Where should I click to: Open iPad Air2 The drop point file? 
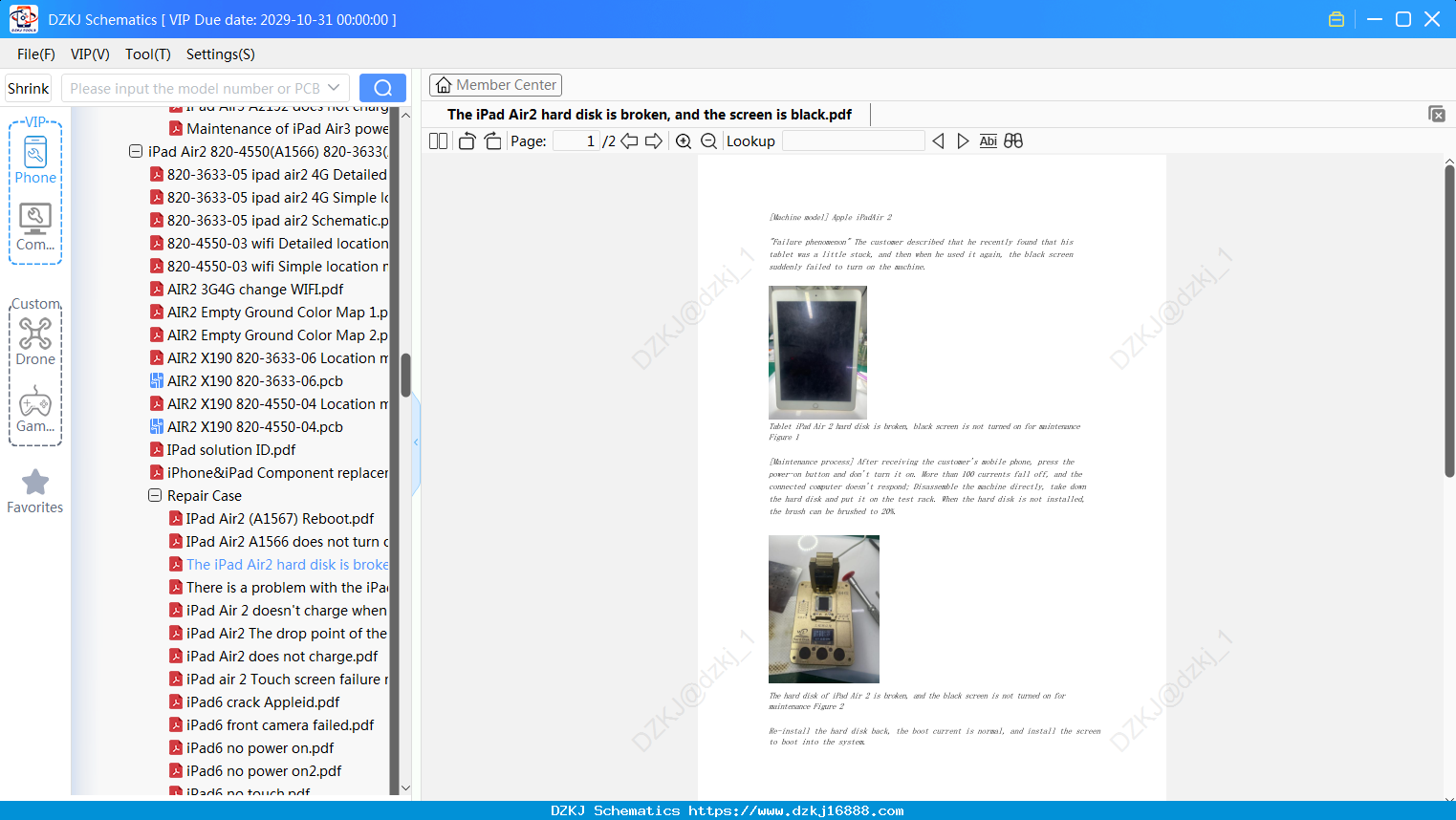278,634
